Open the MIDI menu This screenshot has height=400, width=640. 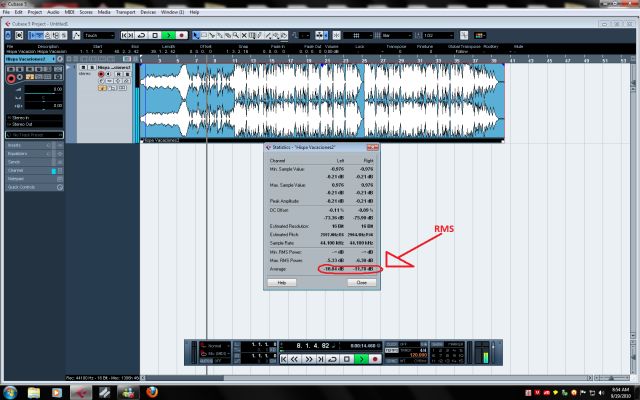[x=69, y=12]
